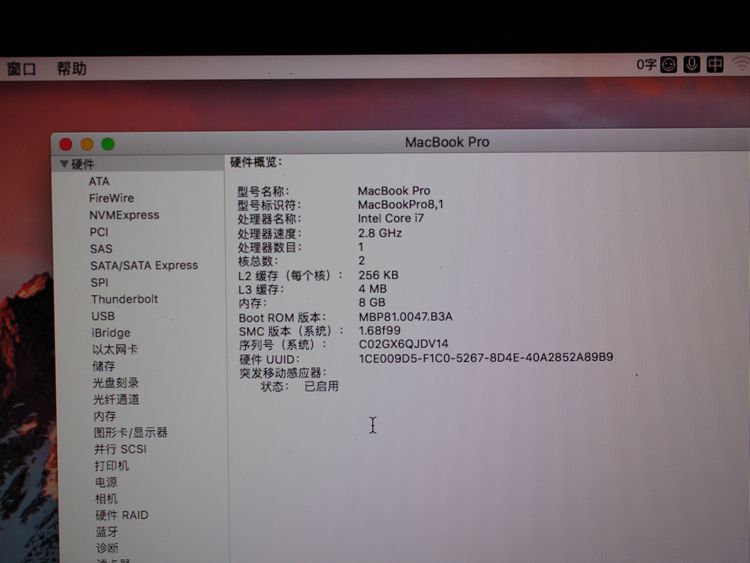Click the memory value 8 GB
Viewport: 750px width, 563px height.
point(372,303)
